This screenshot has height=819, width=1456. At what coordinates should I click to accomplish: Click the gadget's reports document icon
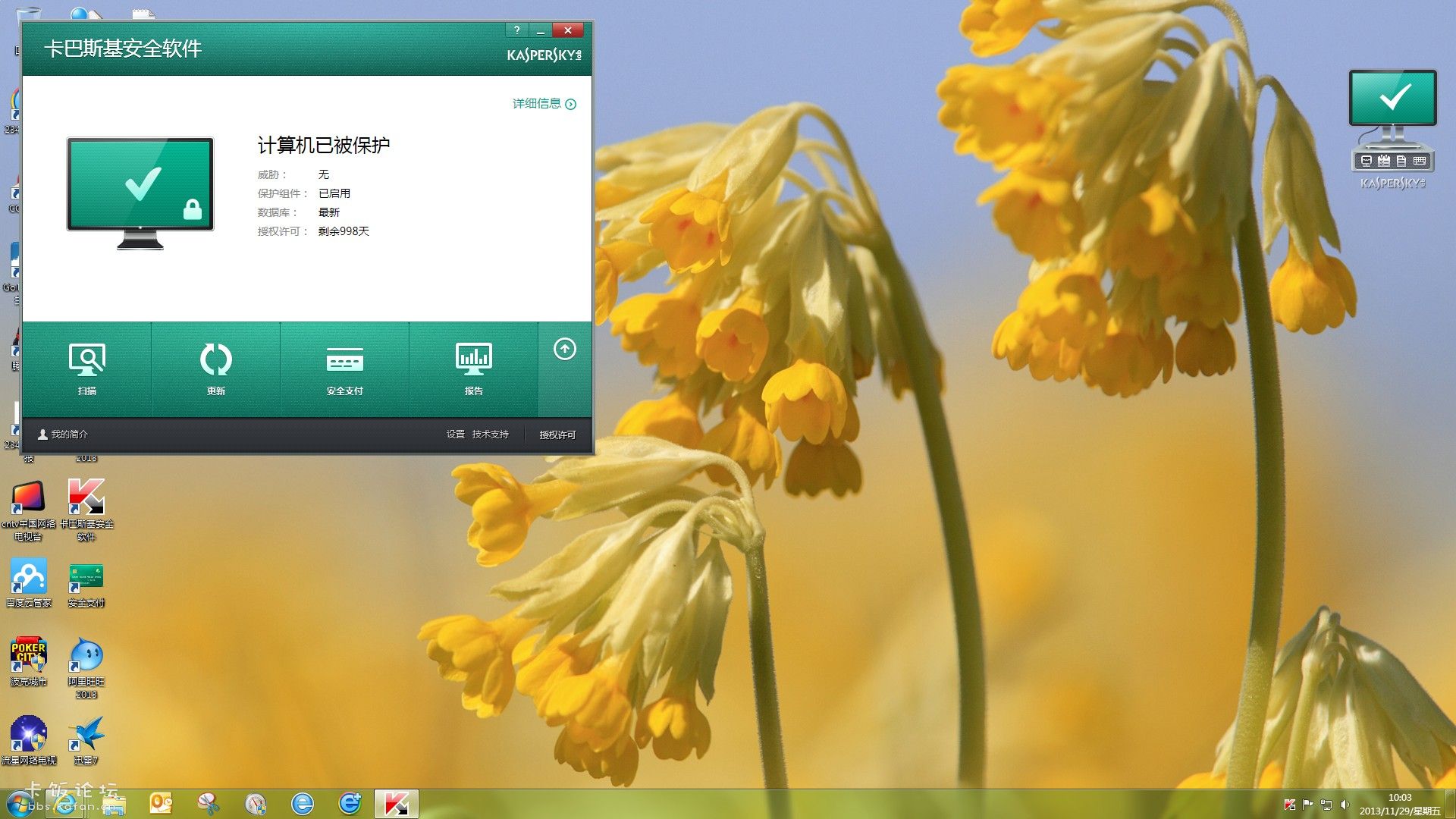1401,161
